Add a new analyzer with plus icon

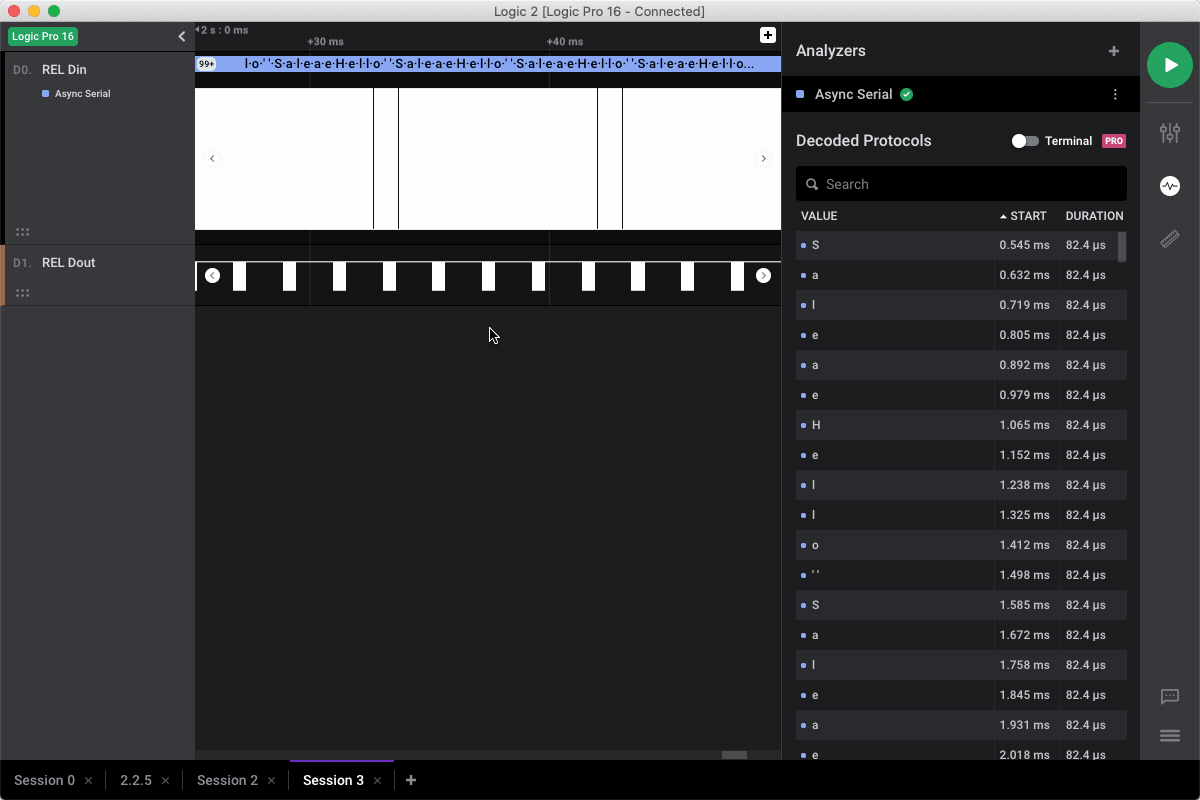[x=1114, y=51]
